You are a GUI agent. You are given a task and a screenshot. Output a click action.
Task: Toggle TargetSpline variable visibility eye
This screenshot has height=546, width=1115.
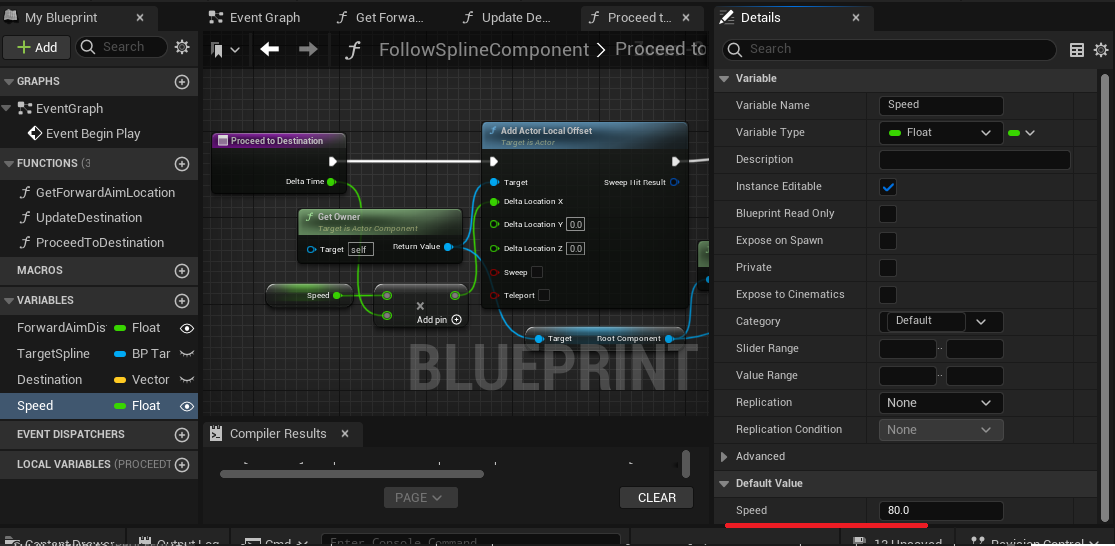click(x=187, y=353)
